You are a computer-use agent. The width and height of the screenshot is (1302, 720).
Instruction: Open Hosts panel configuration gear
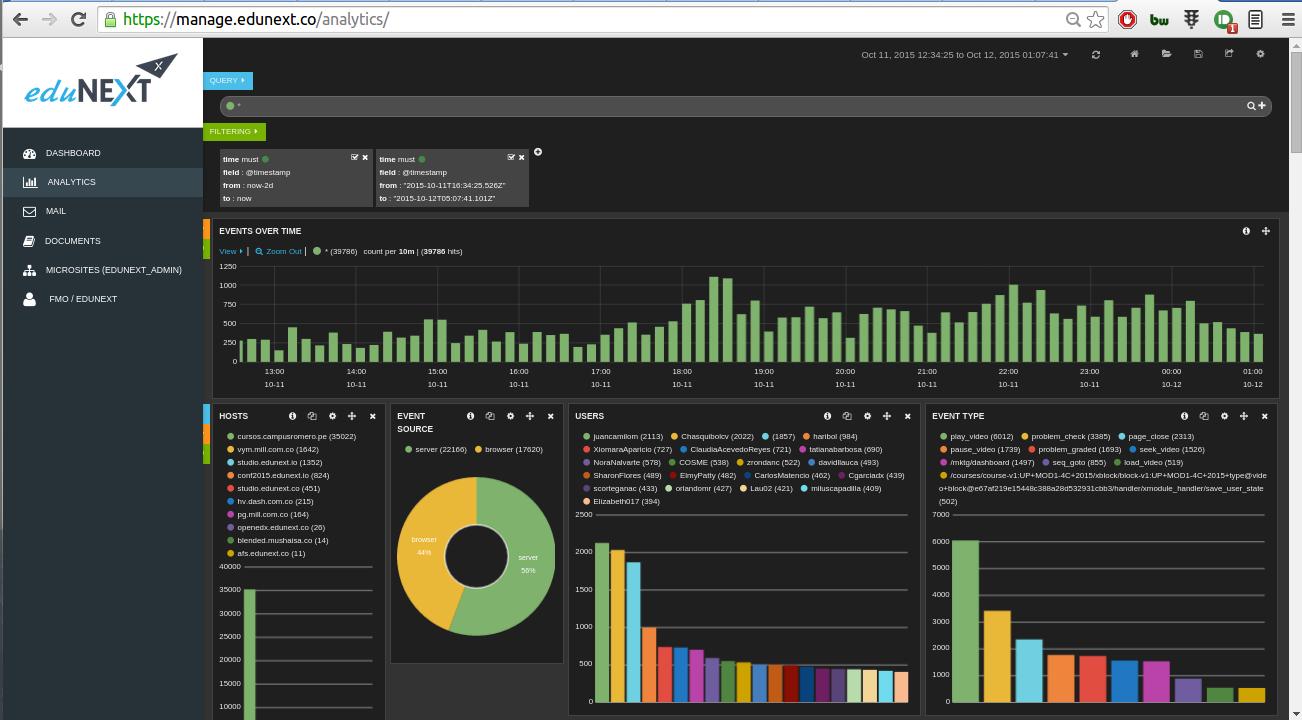(x=332, y=416)
